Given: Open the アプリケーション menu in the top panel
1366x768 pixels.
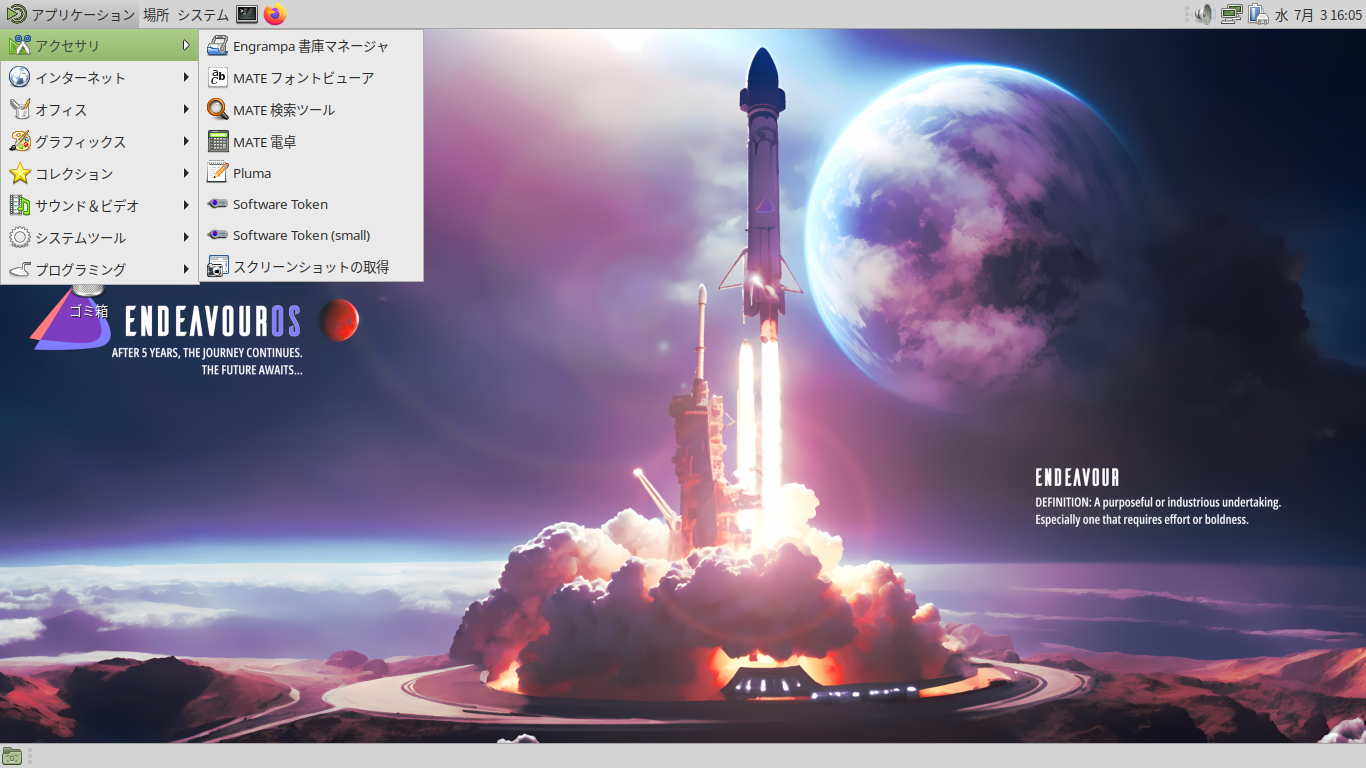Looking at the screenshot, I should (x=70, y=15).
